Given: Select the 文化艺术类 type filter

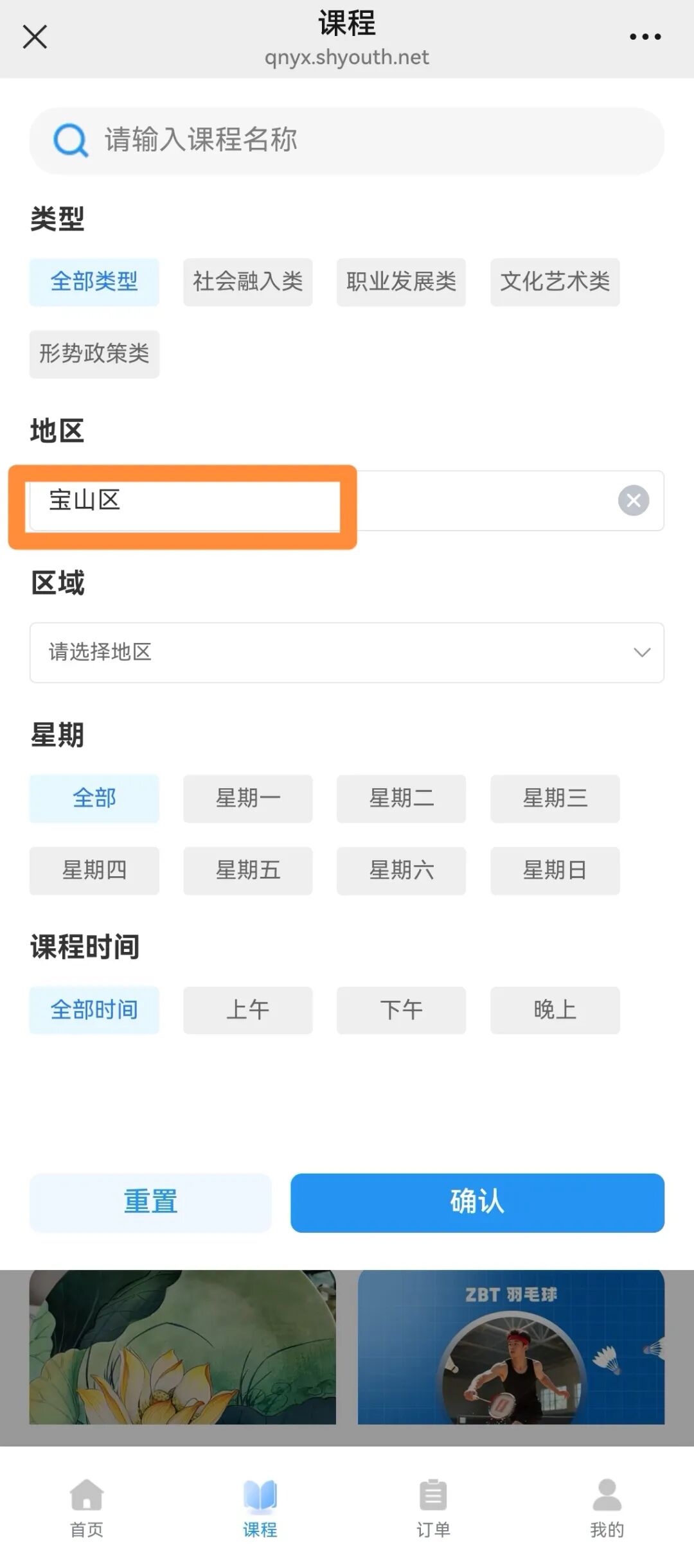Looking at the screenshot, I should tap(555, 283).
